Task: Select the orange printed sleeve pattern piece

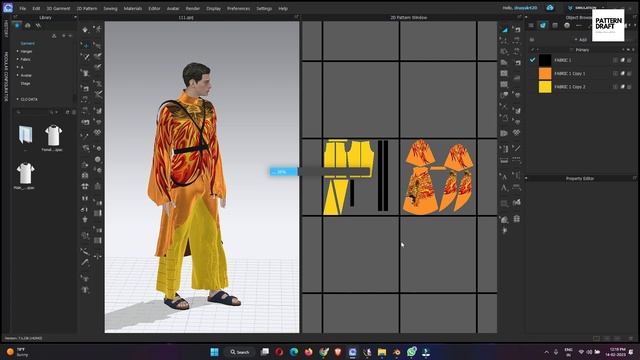Action: click(x=420, y=153)
